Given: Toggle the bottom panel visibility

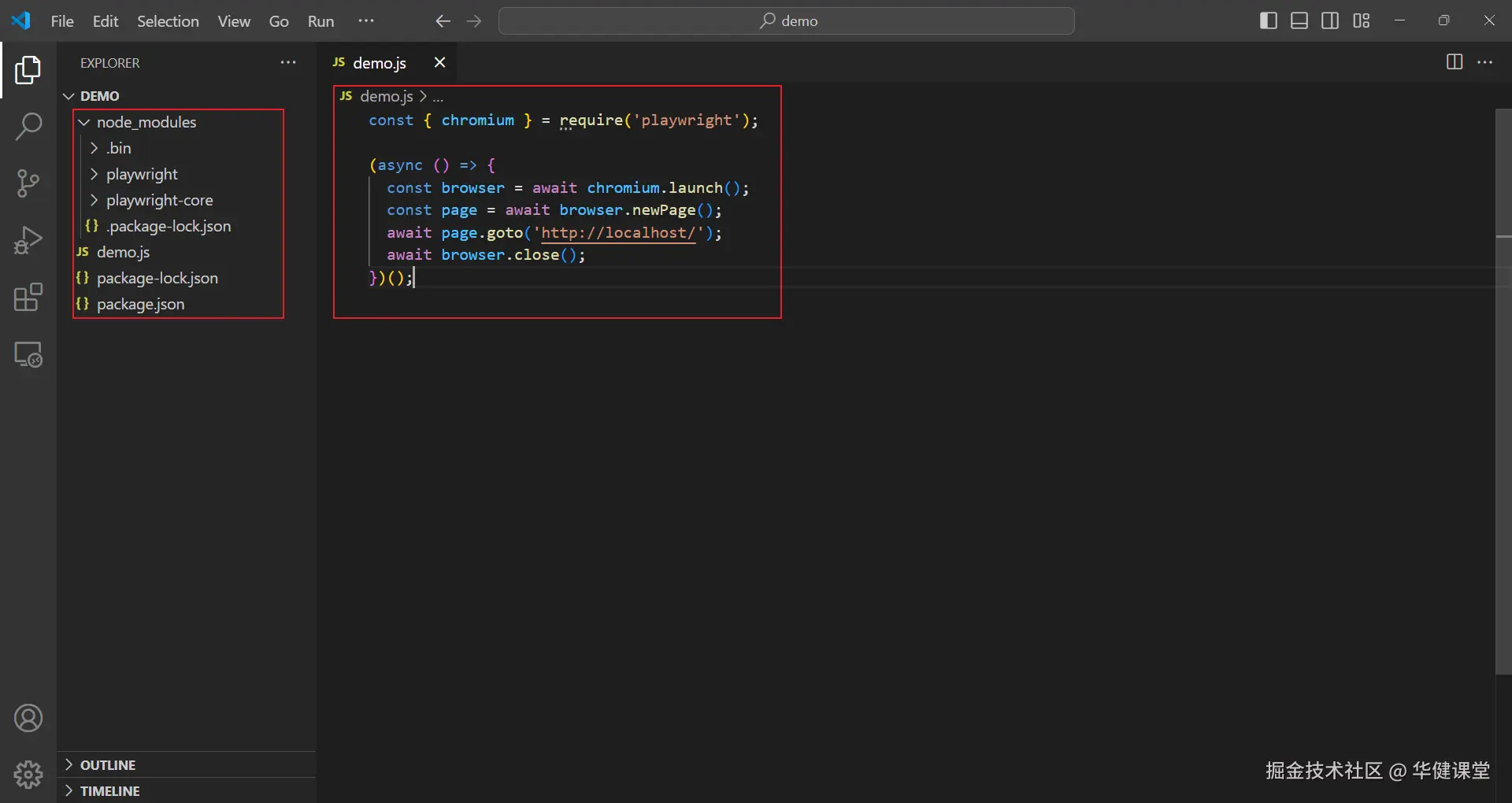Looking at the screenshot, I should click(x=1299, y=21).
